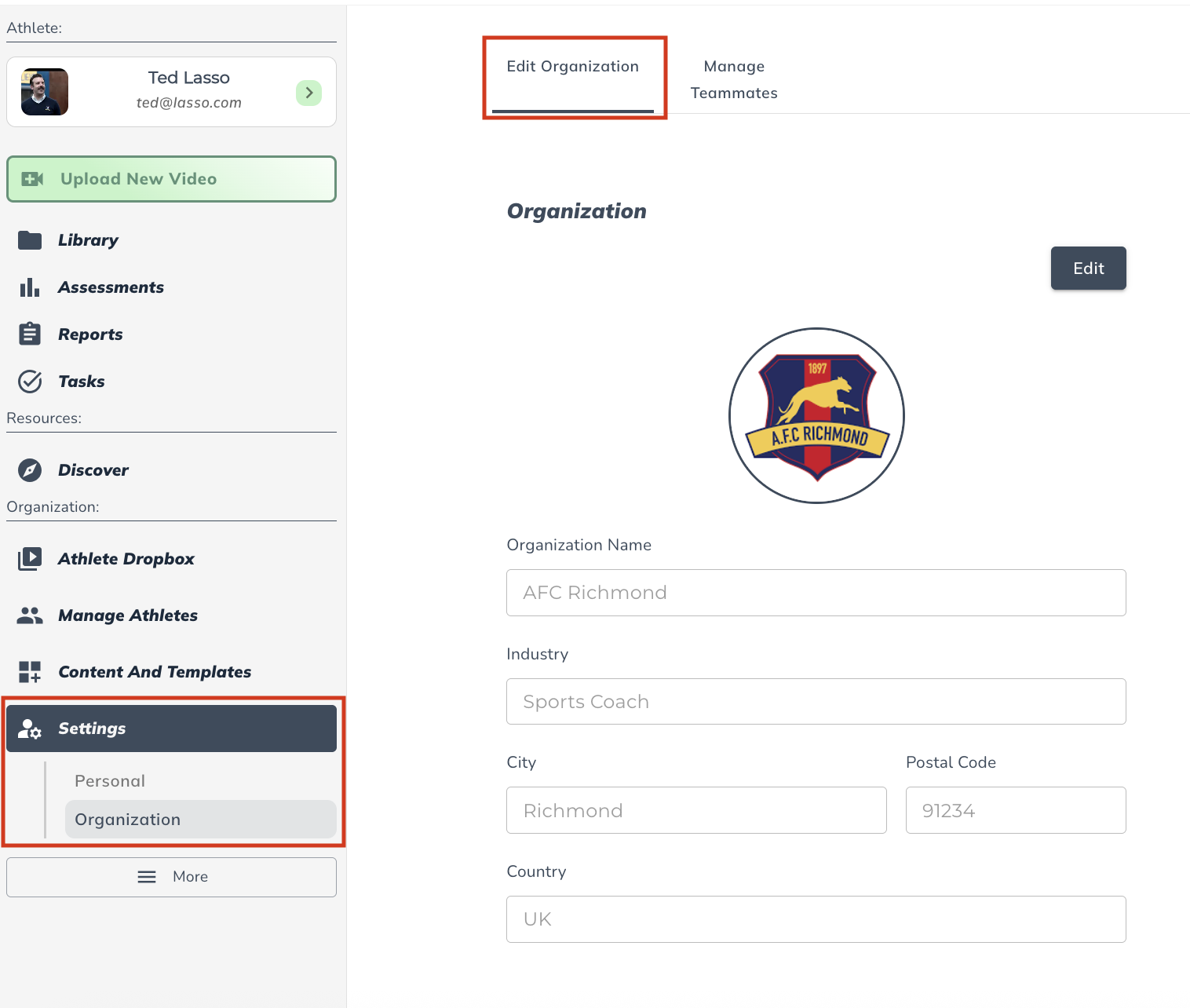Image resolution: width=1190 pixels, height=1008 pixels.
Task: Switch to Manage Teammates tab
Action: pos(734,79)
